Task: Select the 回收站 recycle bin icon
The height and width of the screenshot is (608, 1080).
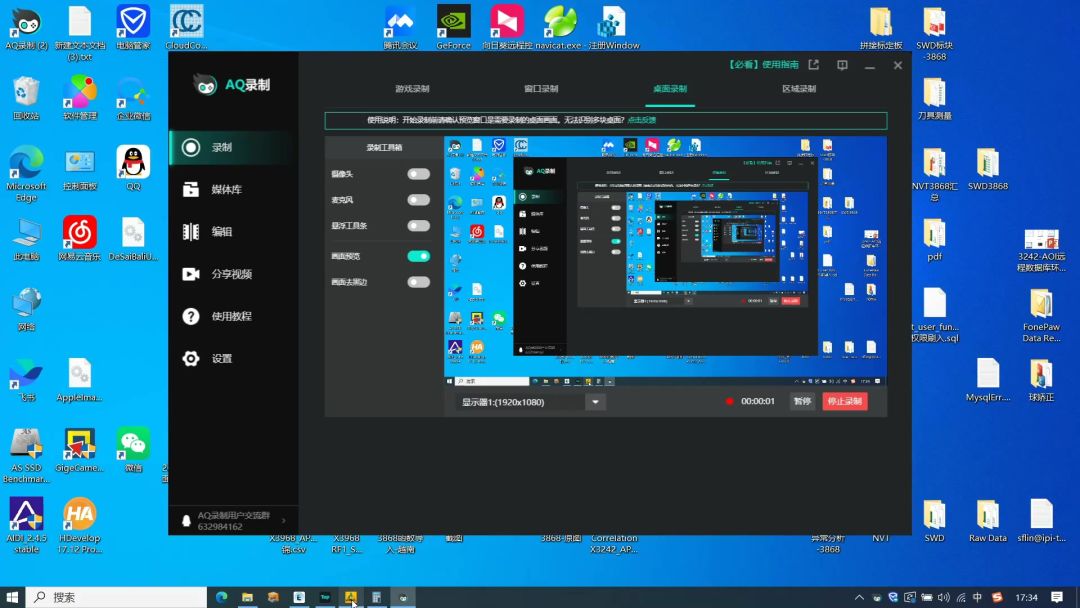Action: (x=26, y=98)
